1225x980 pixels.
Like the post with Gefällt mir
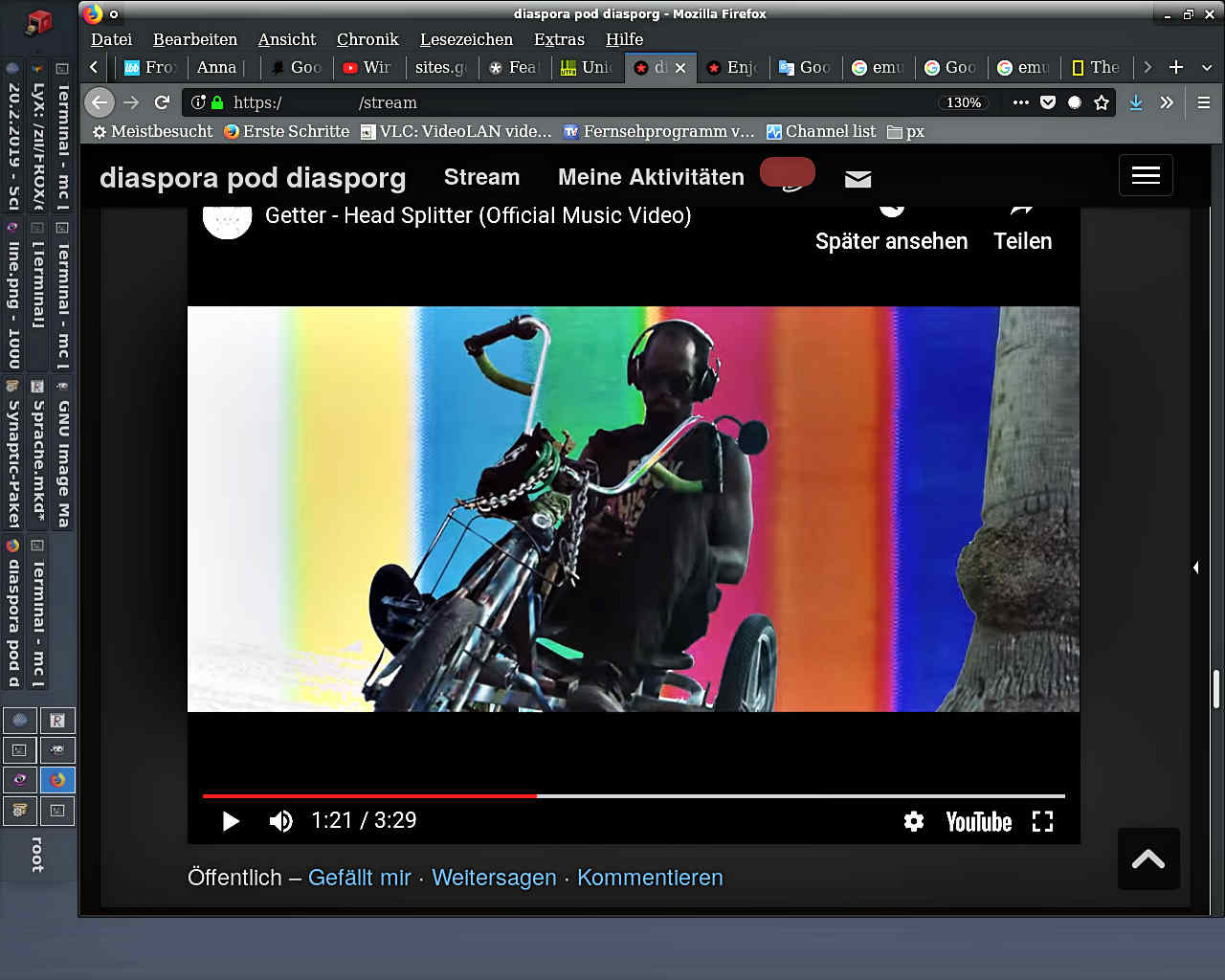click(x=359, y=878)
